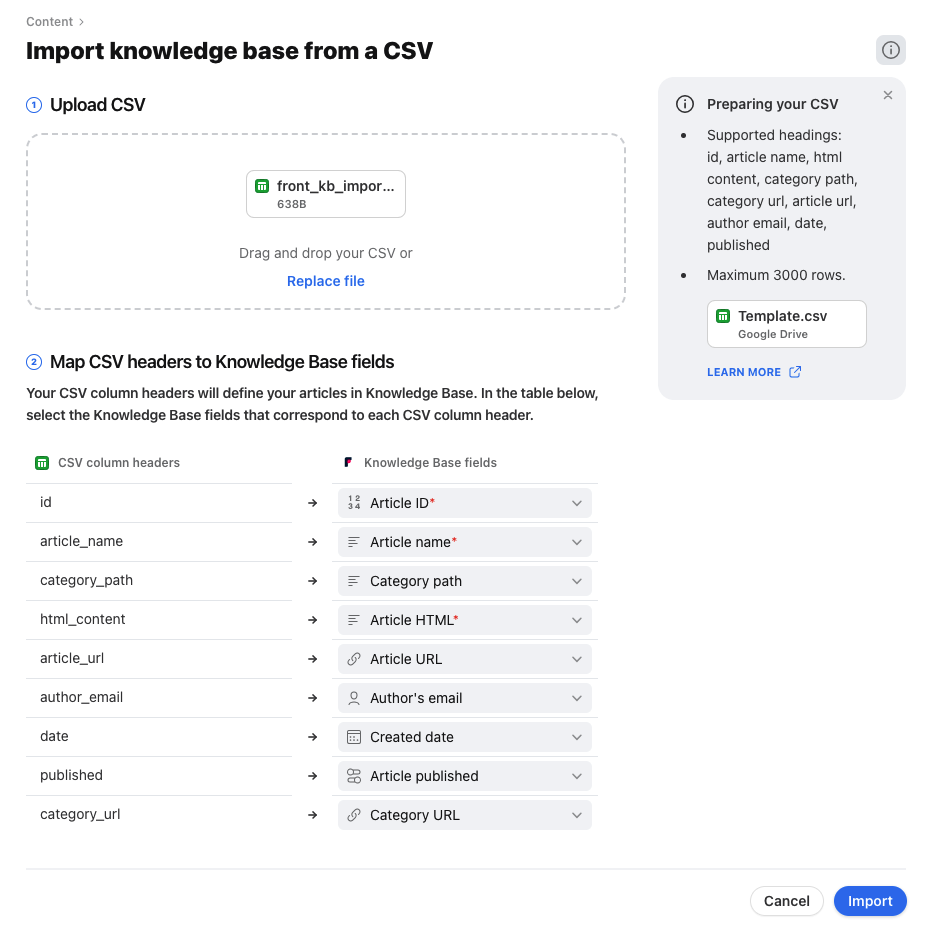
Task: Click the spreadsheet icon beside CSV column headers label
Action: click(41, 463)
